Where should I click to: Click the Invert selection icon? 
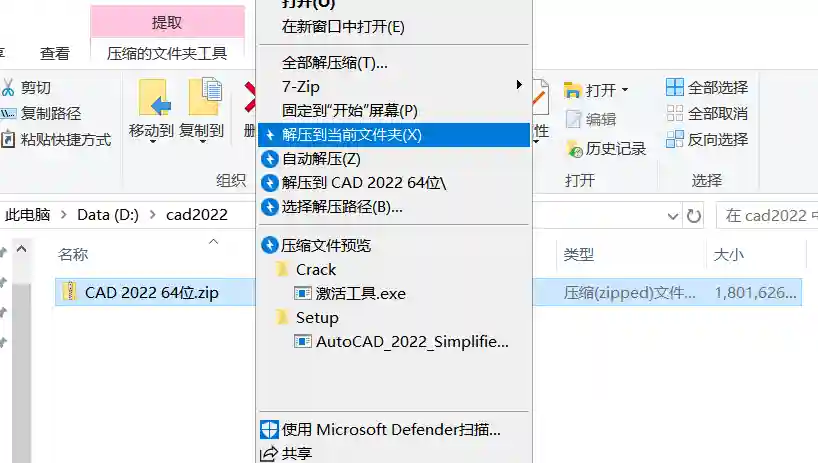tap(675, 139)
